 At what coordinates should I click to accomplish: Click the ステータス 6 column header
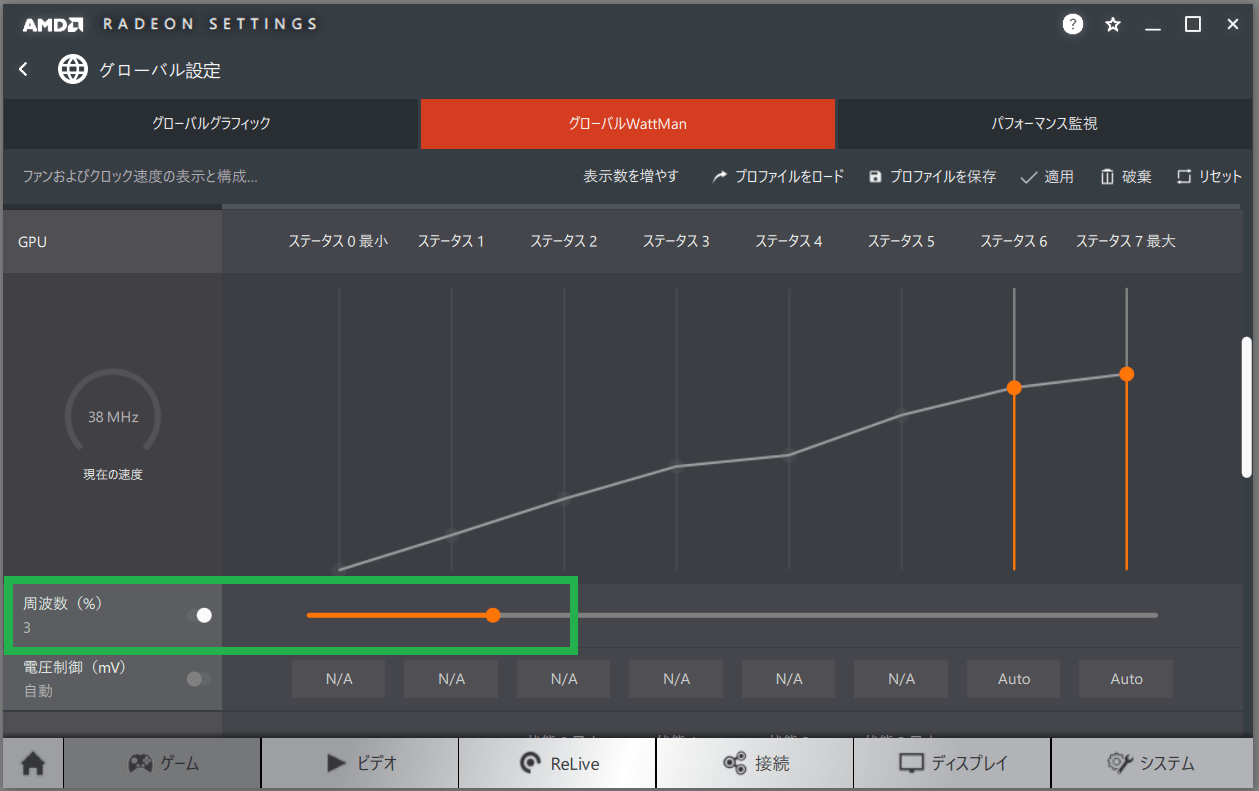pyautogui.click(x=1014, y=241)
